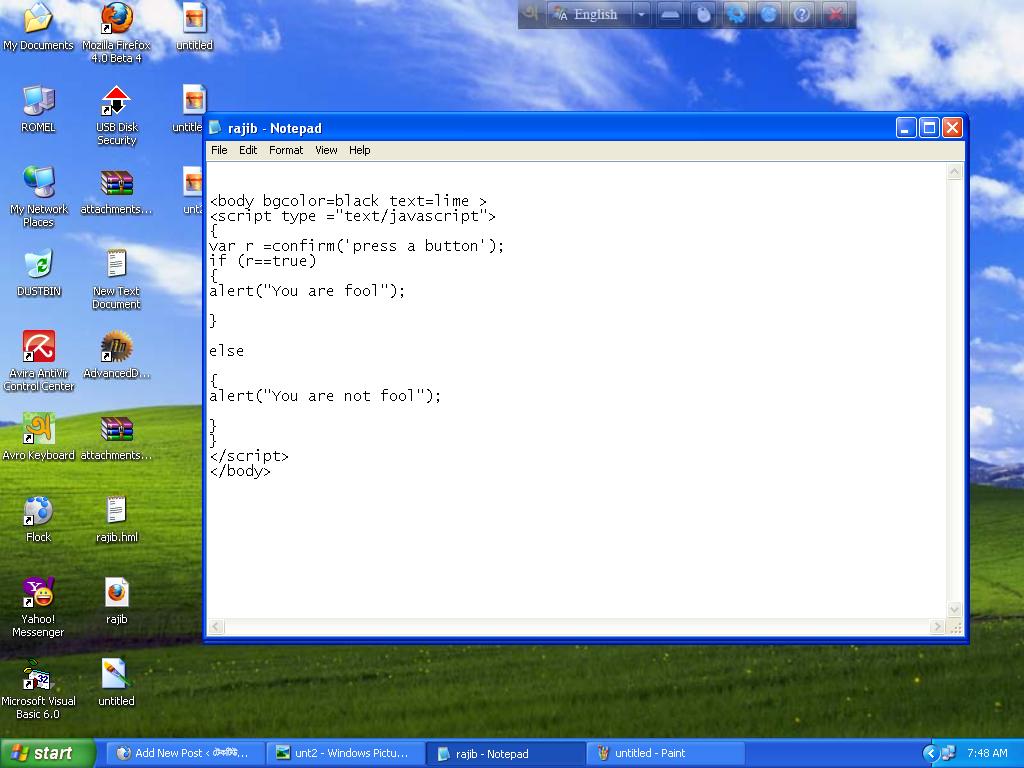Show the Avro keyboard layout viewer icon
The image size is (1024, 768).
tap(671, 14)
